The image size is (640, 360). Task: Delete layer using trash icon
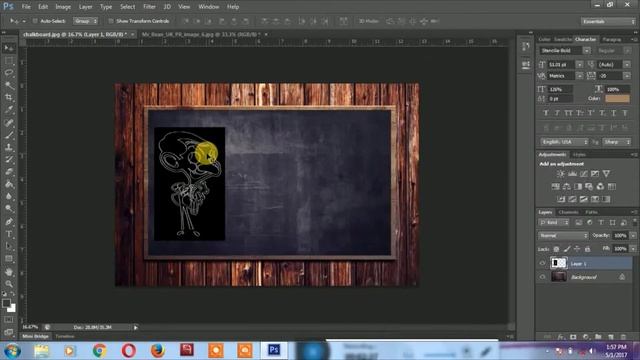coord(623,337)
